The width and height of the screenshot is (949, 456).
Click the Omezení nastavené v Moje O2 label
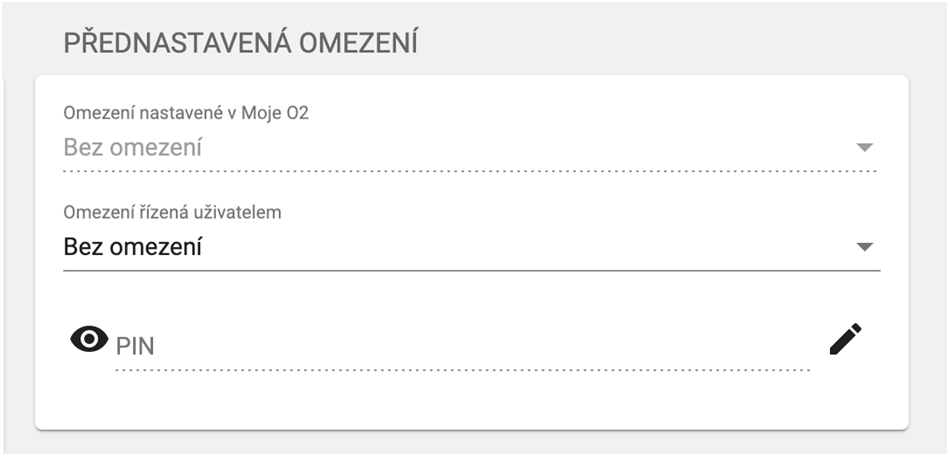click(x=186, y=113)
